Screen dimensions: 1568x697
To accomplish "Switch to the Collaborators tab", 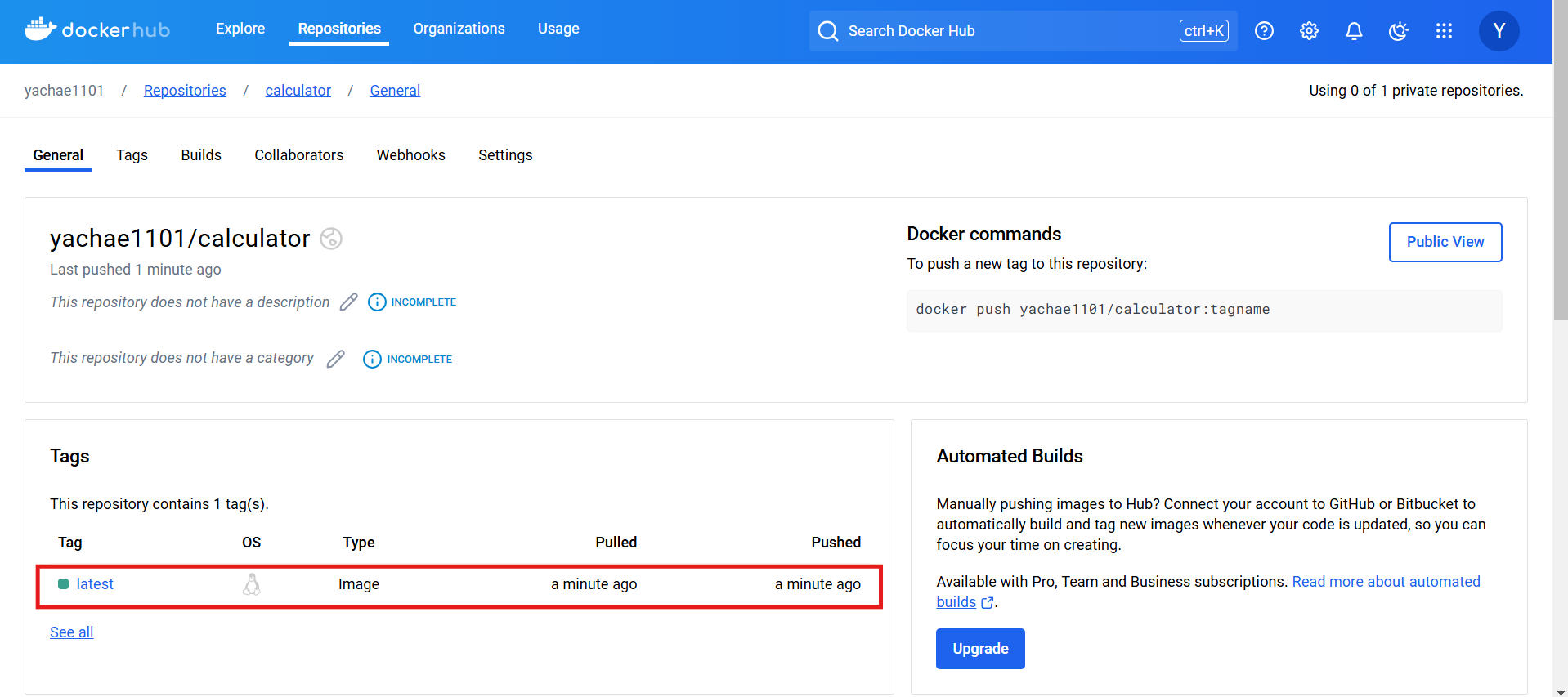I will point(298,155).
